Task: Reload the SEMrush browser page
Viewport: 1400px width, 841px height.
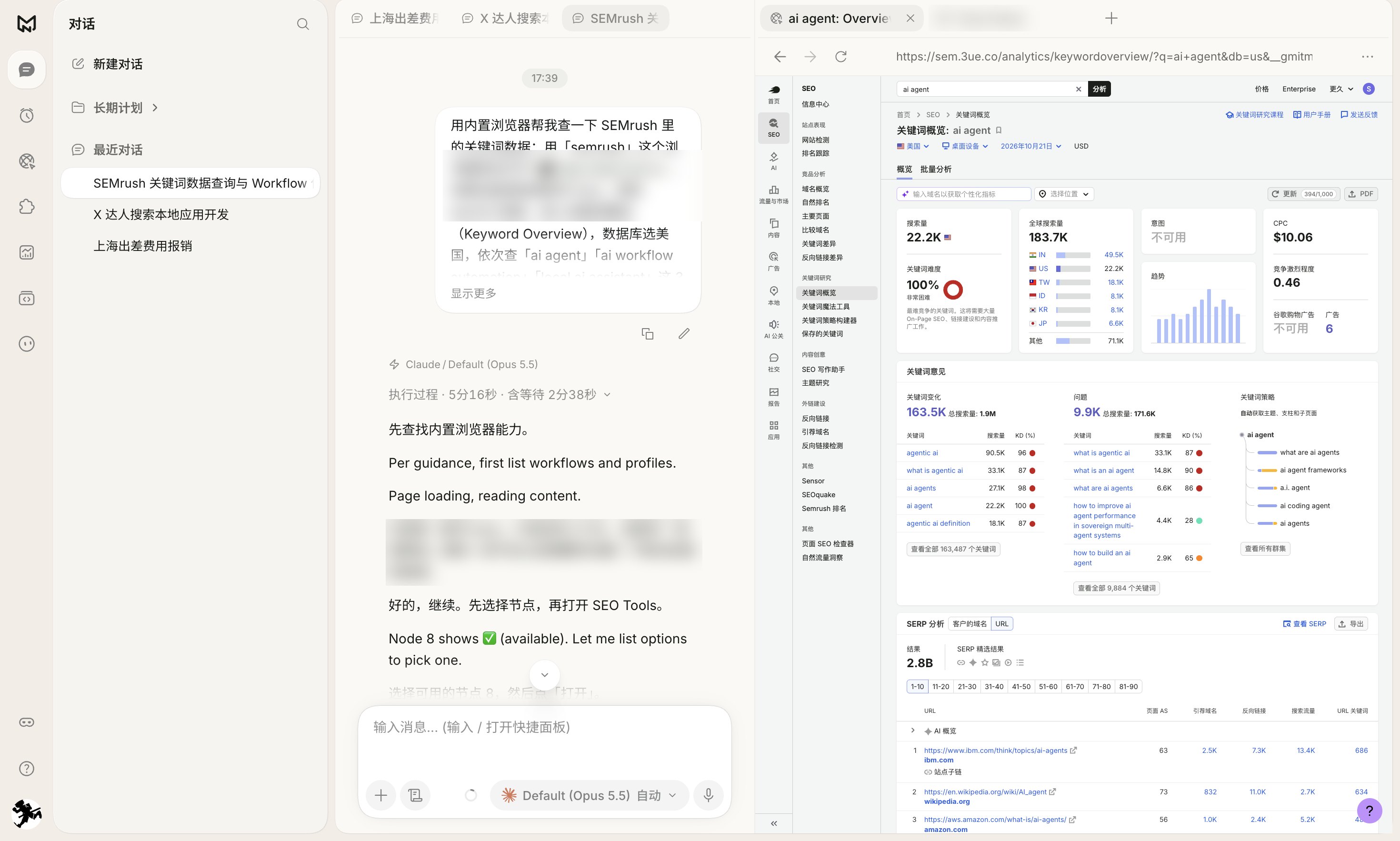Action: [841, 56]
